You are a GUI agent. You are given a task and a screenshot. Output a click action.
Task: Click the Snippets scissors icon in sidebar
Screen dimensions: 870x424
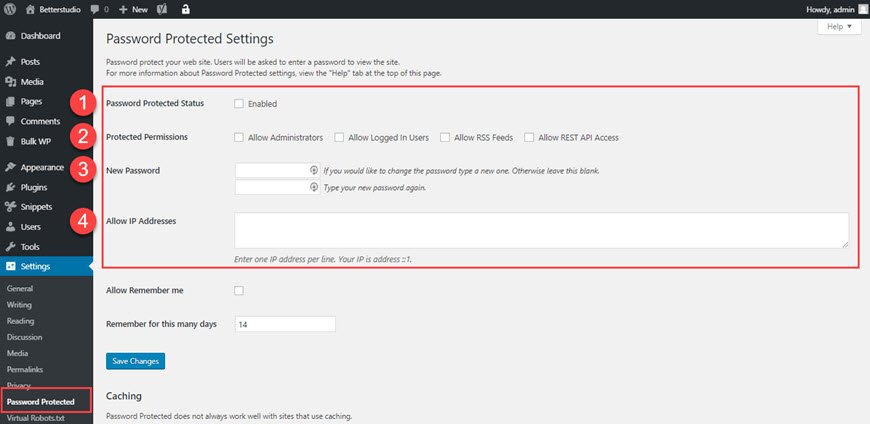pyautogui.click(x=9, y=207)
